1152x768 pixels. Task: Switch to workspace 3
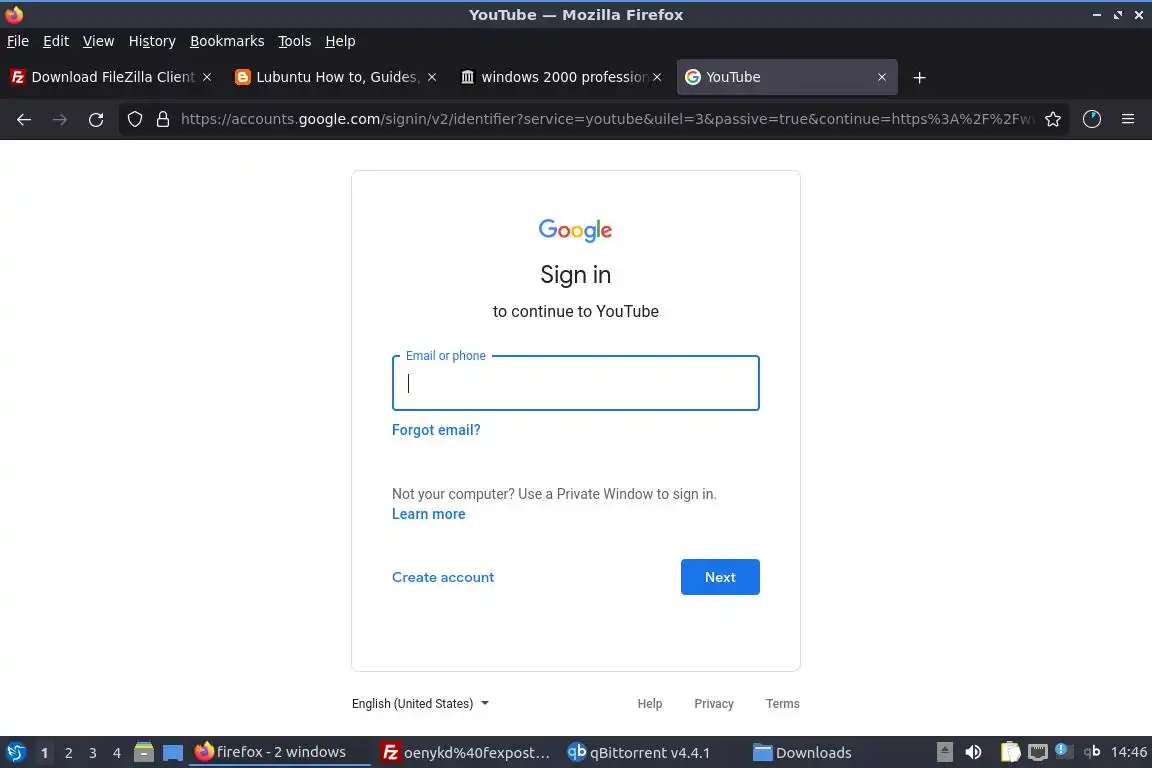(x=93, y=753)
